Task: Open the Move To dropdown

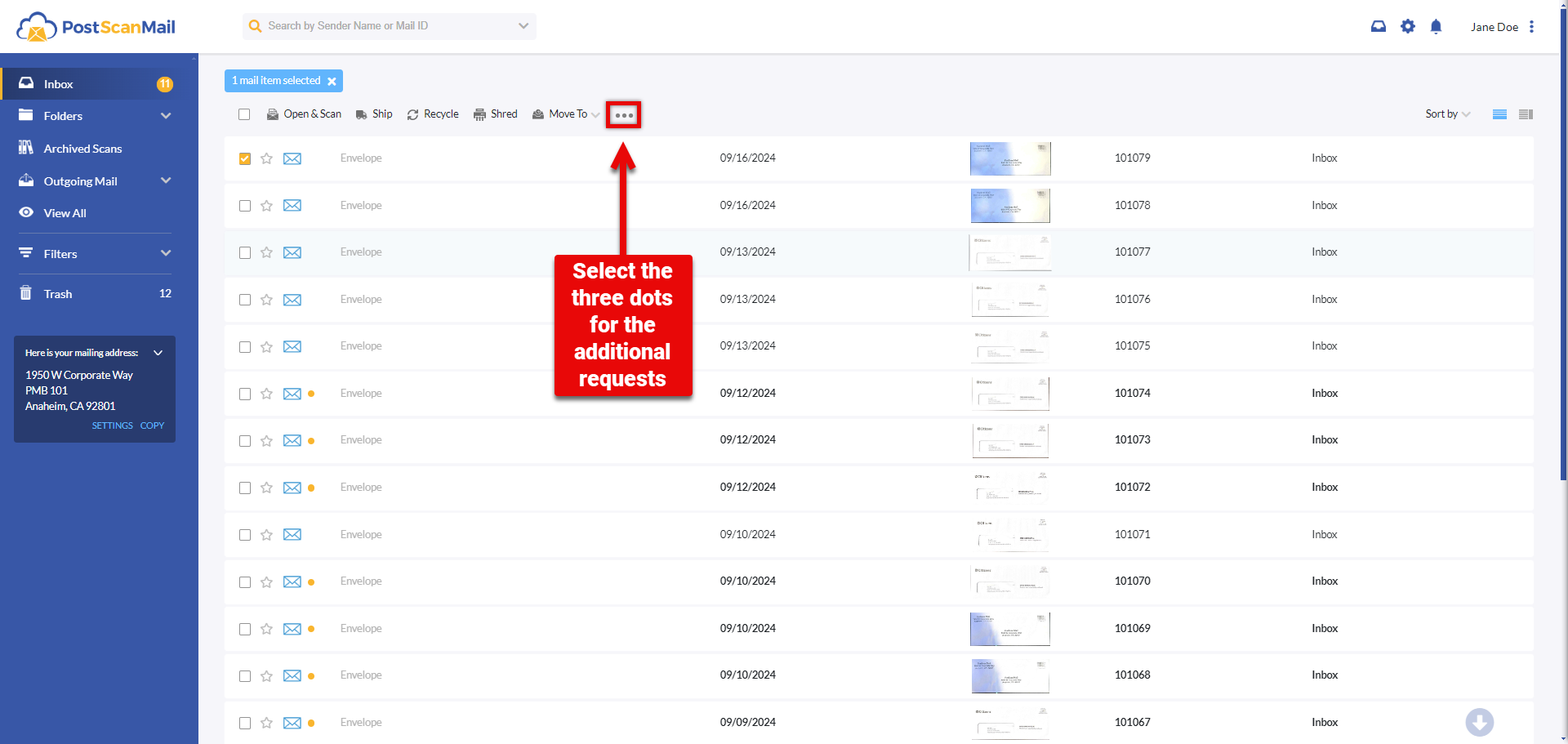Action: (x=566, y=114)
